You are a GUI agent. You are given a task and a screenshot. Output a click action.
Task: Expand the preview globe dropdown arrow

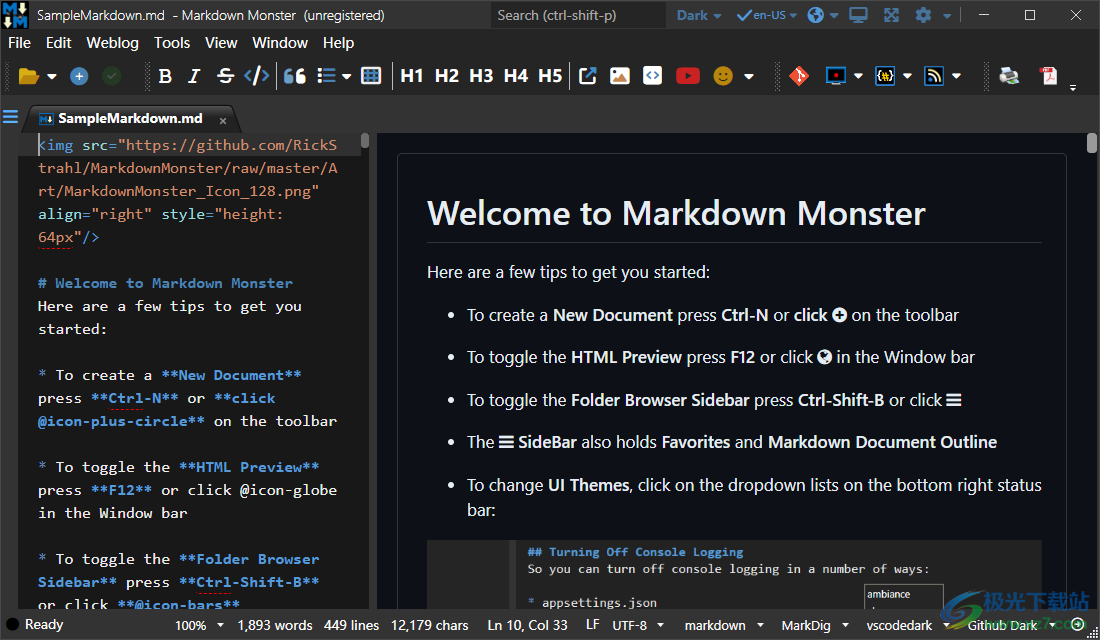pos(834,16)
